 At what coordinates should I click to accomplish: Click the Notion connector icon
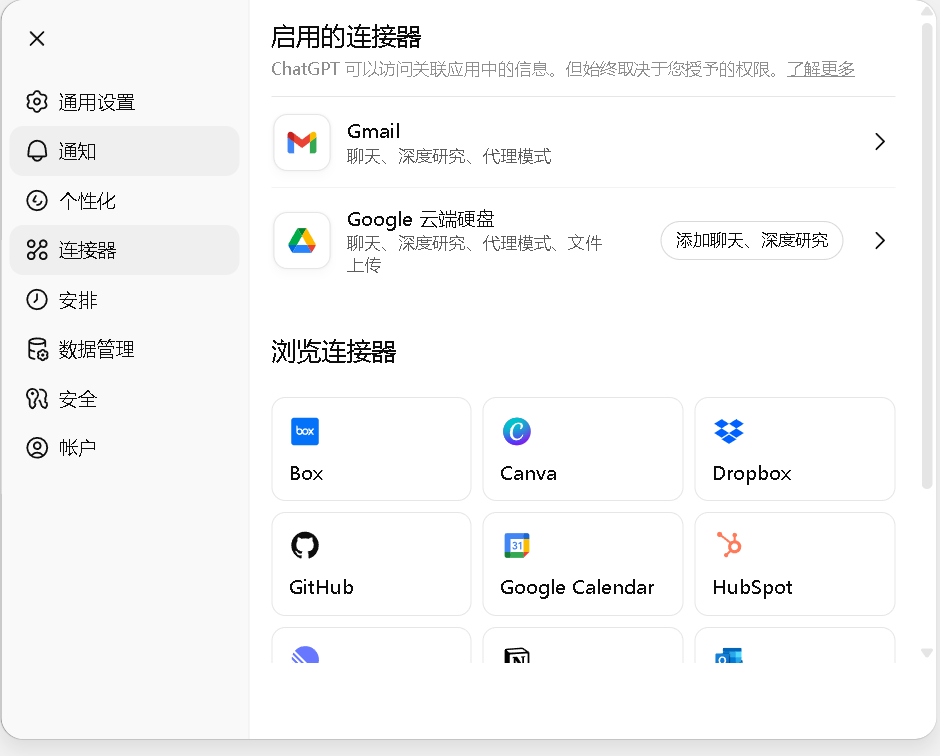pos(516,655)
